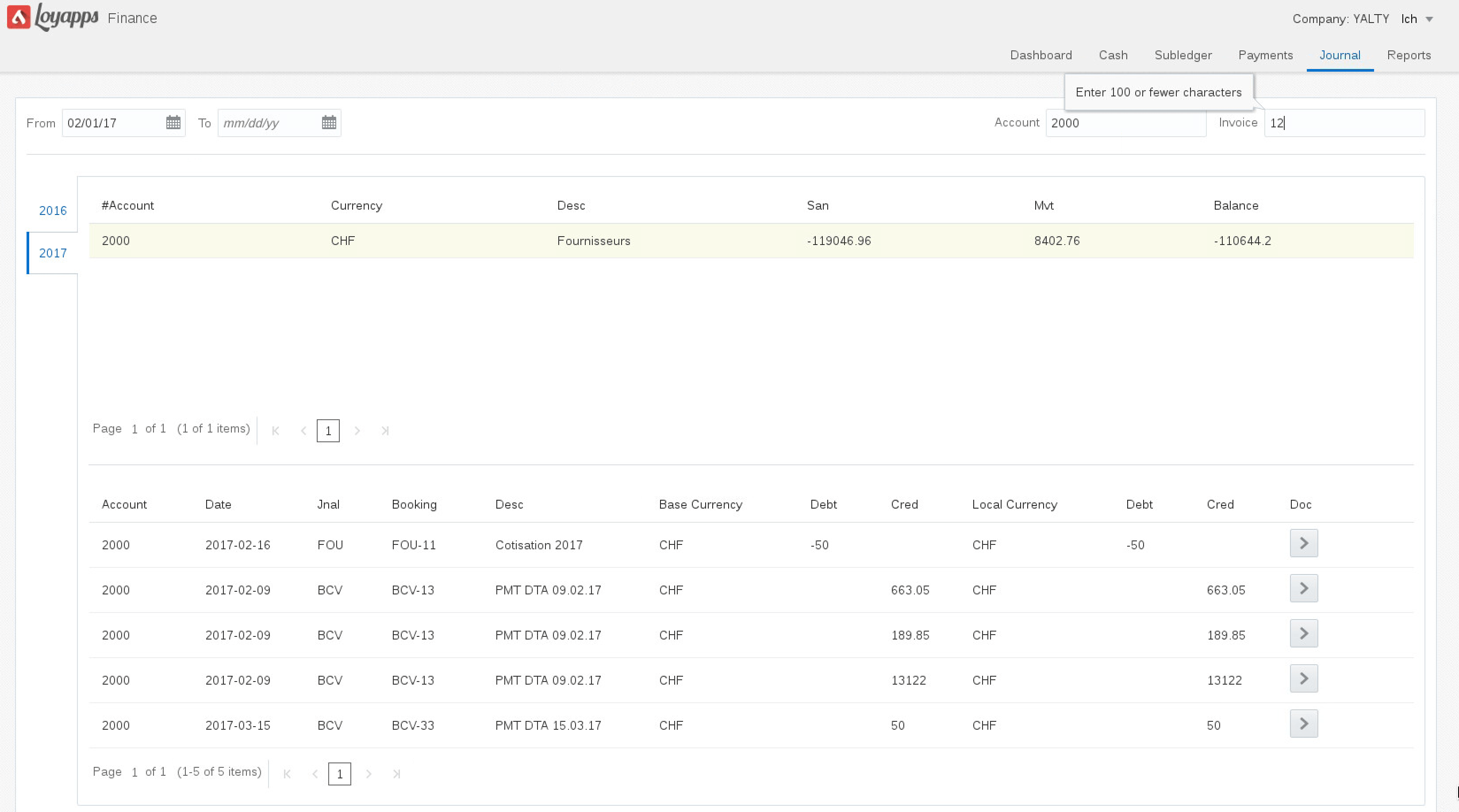Go to first page in bottom pager

287,774
